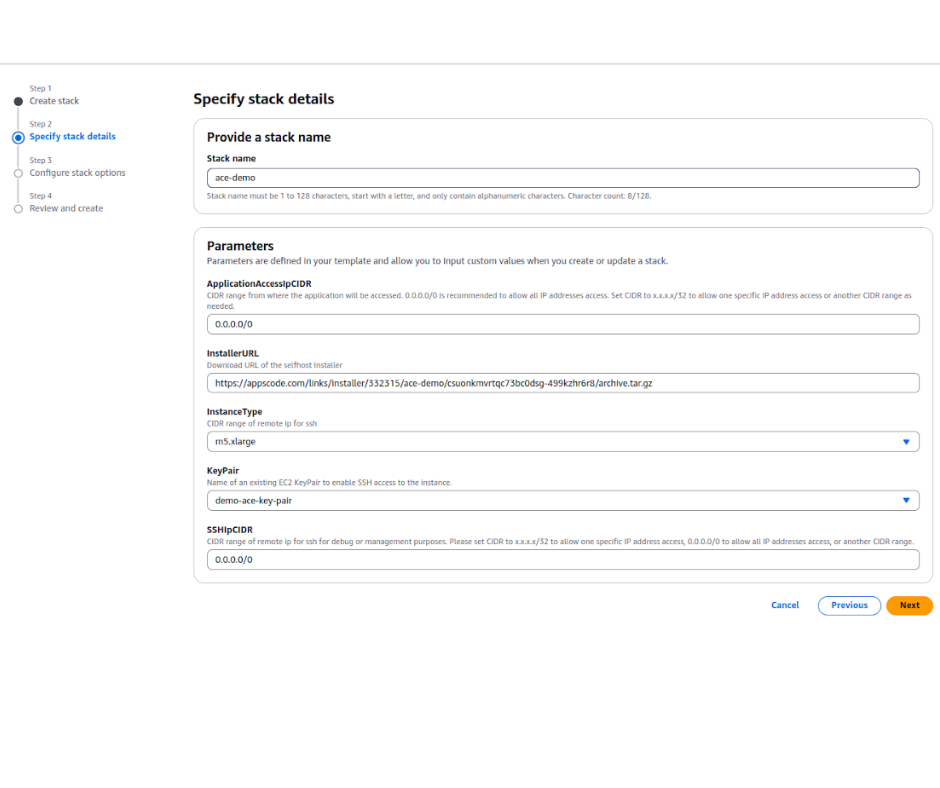The image size is (940, 788).
Task: Click the blue arrow in the KeyPair selector
Action: 906,500
